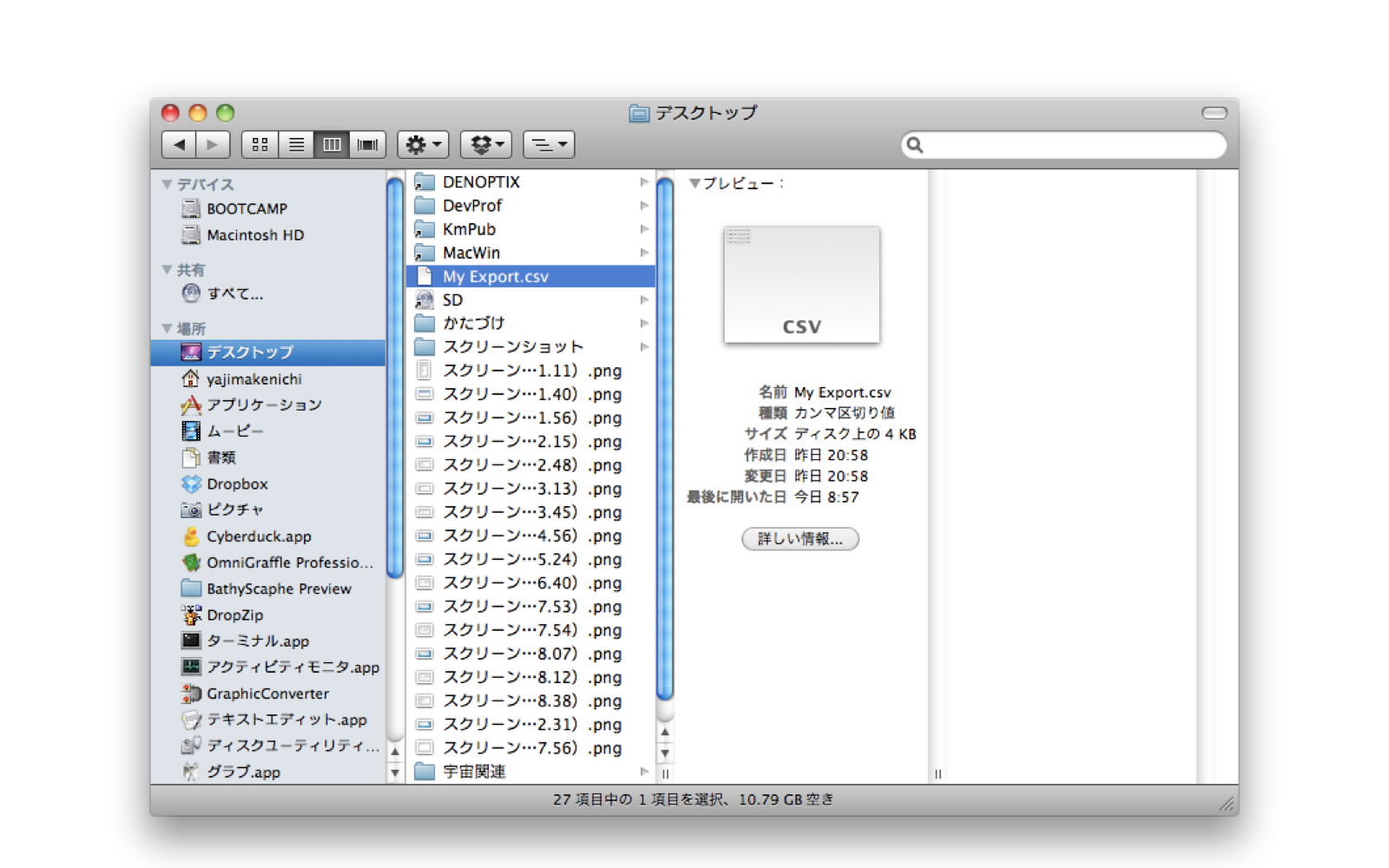Click the 詳しい情報... button
Screen dimensions: 1389x868
point(800,539)
